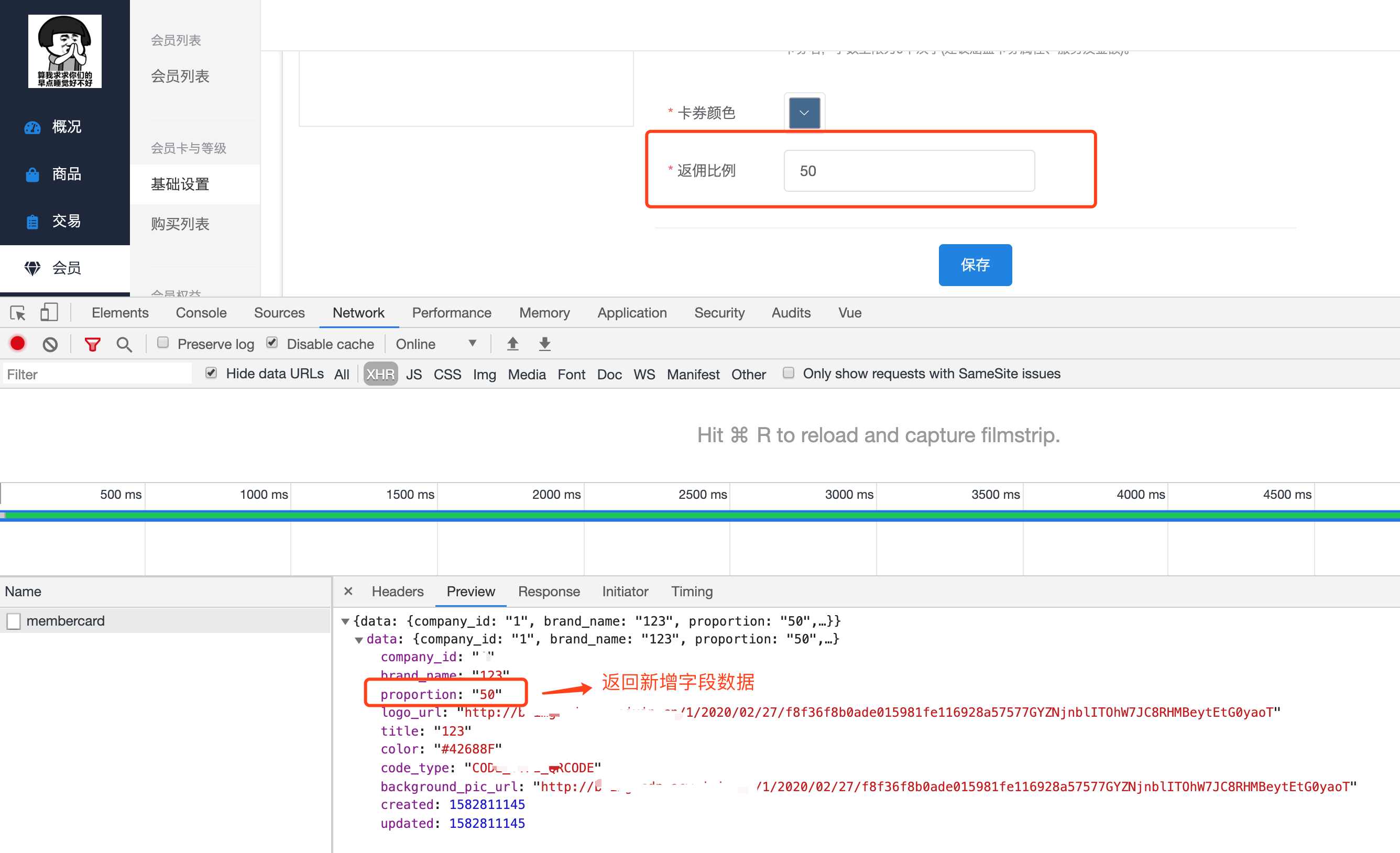This screenshot has height=853, width=1400.
Task: Collapse the data object in preview
Action: pos(359,640)
